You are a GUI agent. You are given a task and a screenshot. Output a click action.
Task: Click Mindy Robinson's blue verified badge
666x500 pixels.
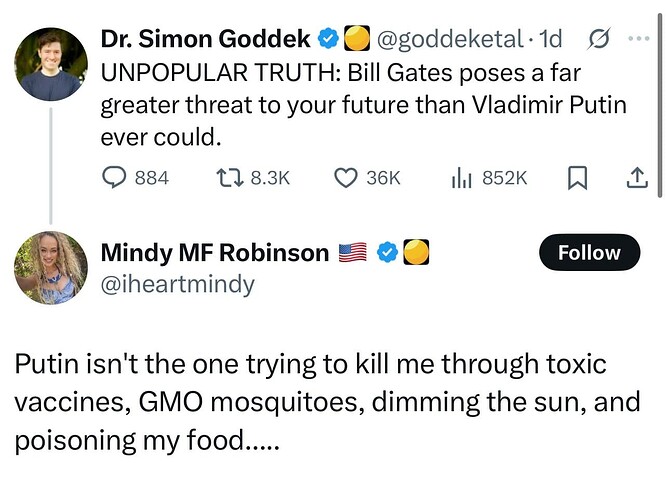388,252
